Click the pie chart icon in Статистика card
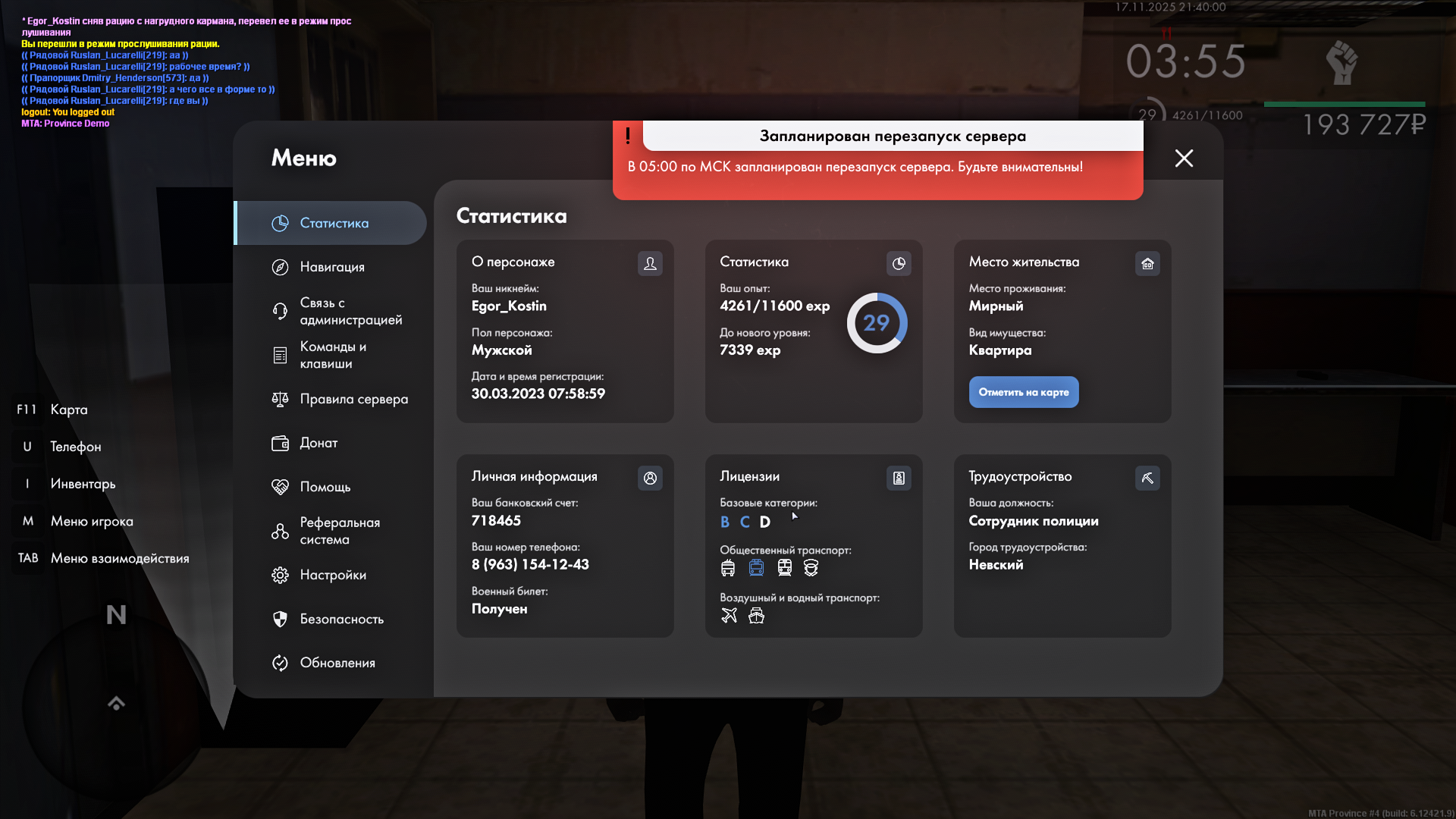Screen dimensions: 1456x819 [899, 263]
